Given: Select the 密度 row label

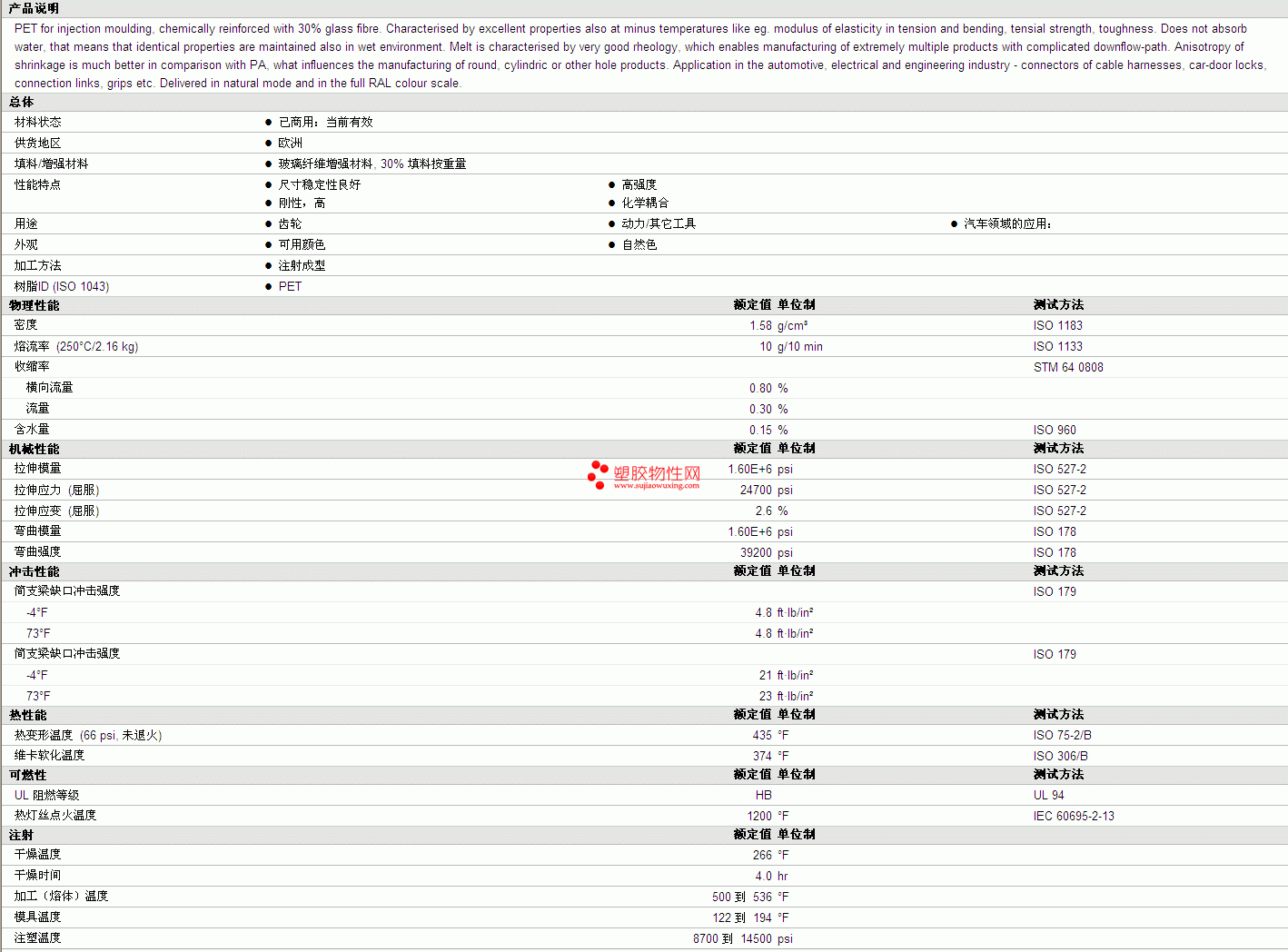Looking at the screenshot, I should (25, 325).
